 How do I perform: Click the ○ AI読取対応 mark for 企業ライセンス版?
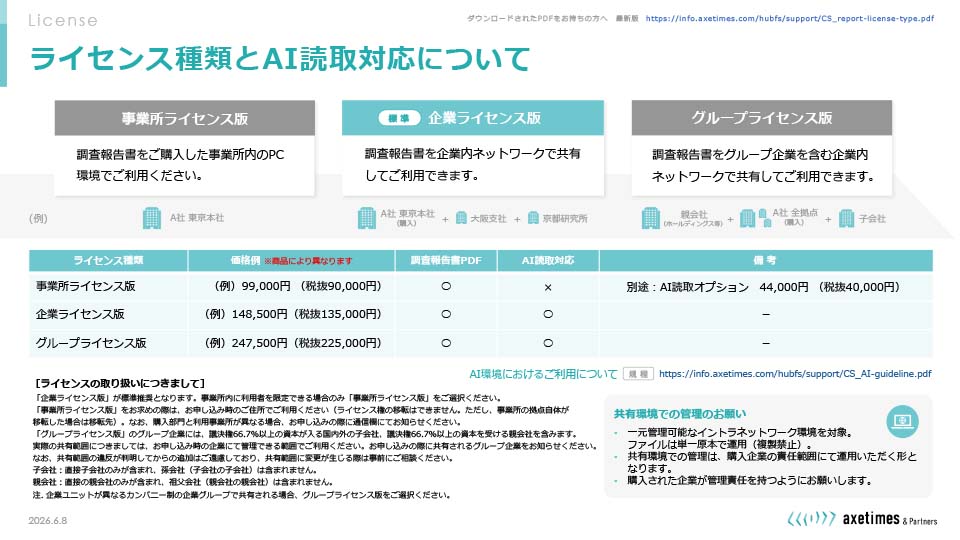click(548, 314)
